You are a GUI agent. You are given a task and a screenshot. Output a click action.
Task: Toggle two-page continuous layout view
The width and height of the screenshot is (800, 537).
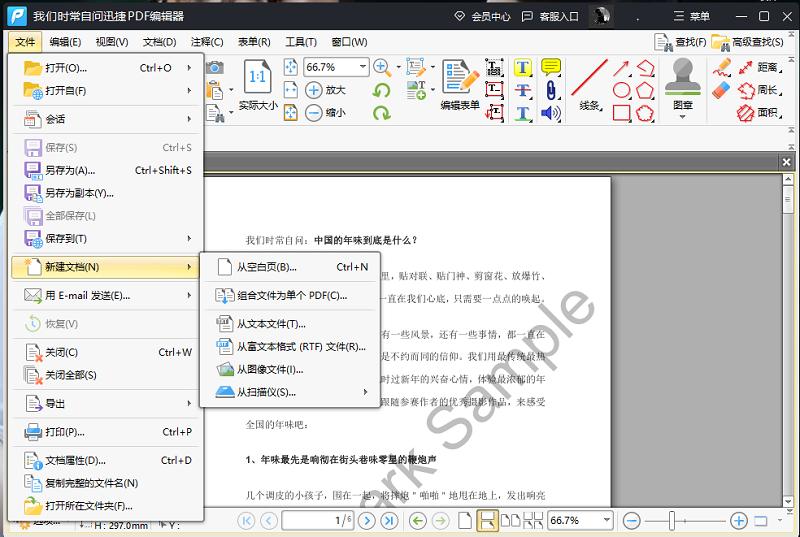pyautogui.click(x=533, y=521)
